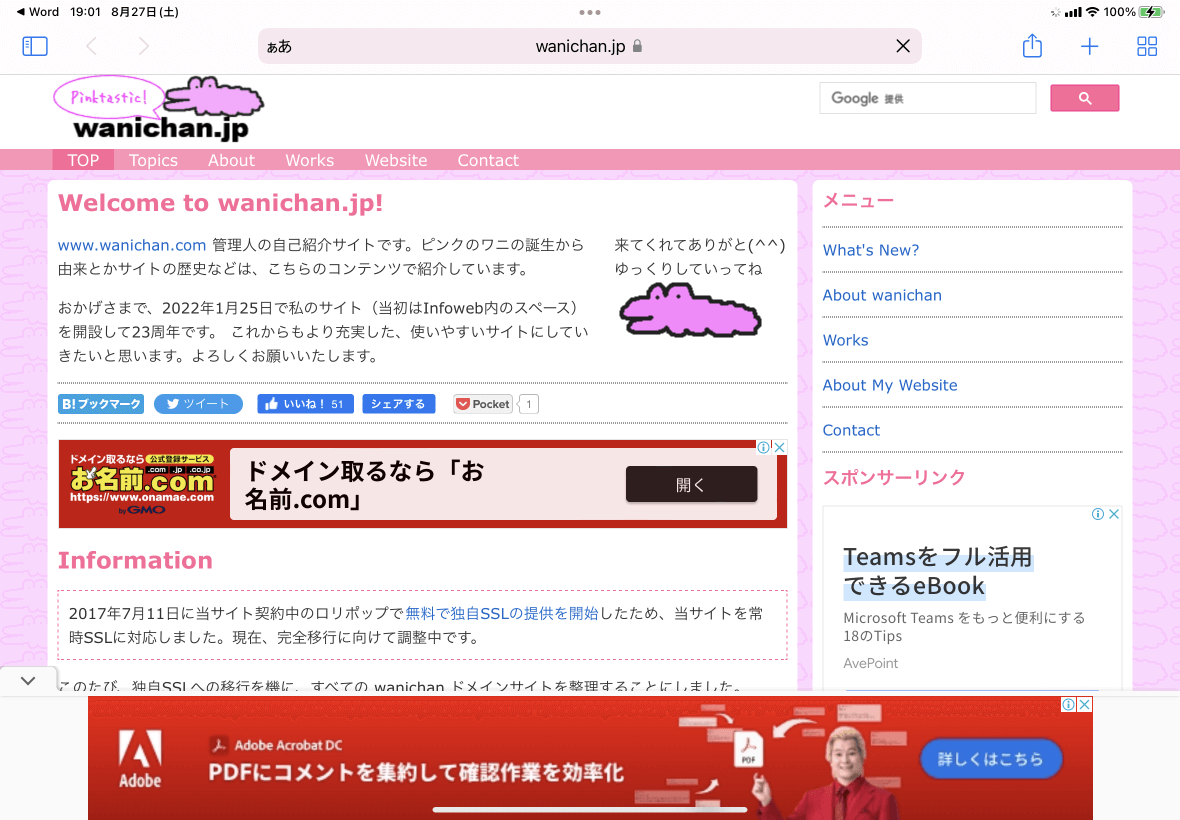
Task: Open the ad info icon on the Teams eBook ad
Action: tap(1098, 514)
